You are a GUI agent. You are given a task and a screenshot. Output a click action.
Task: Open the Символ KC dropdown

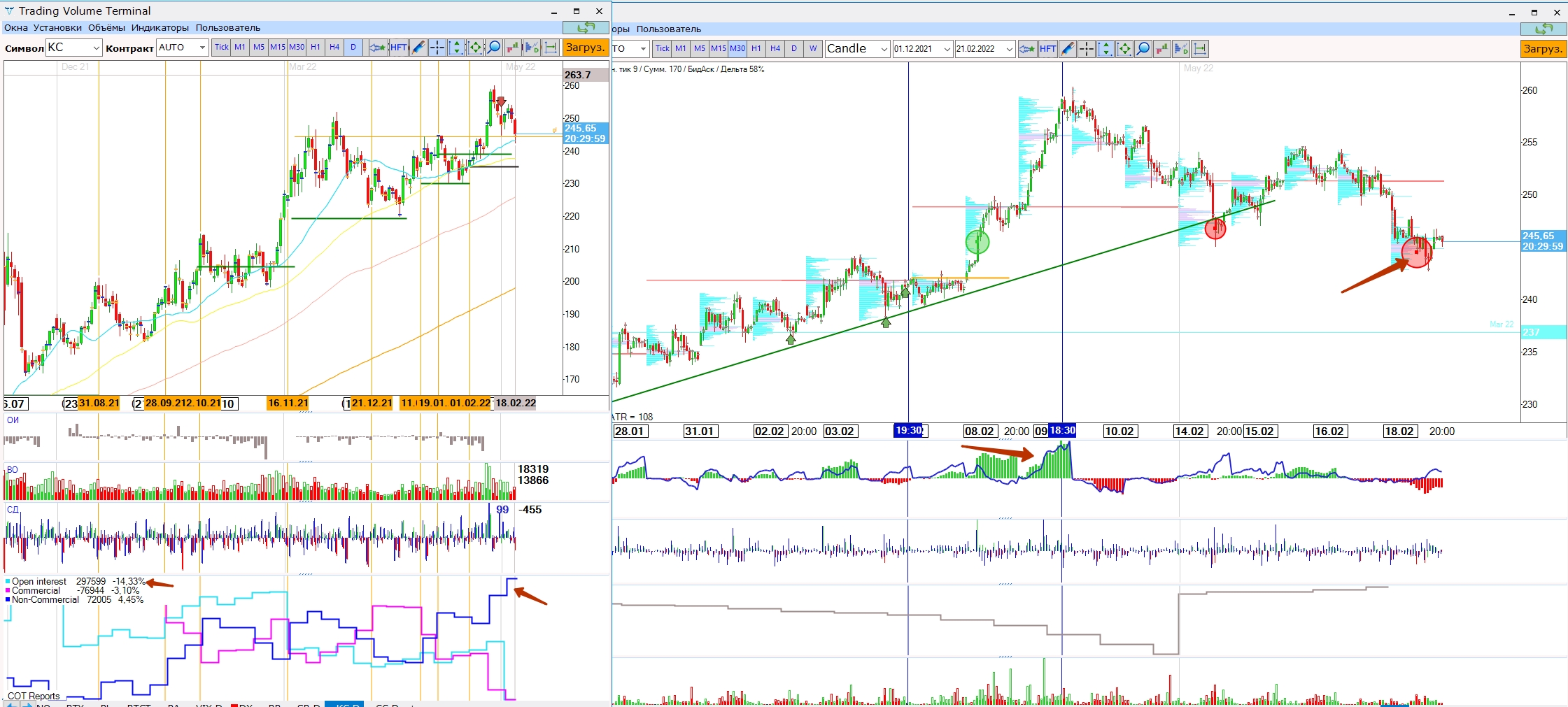point(96,48)
